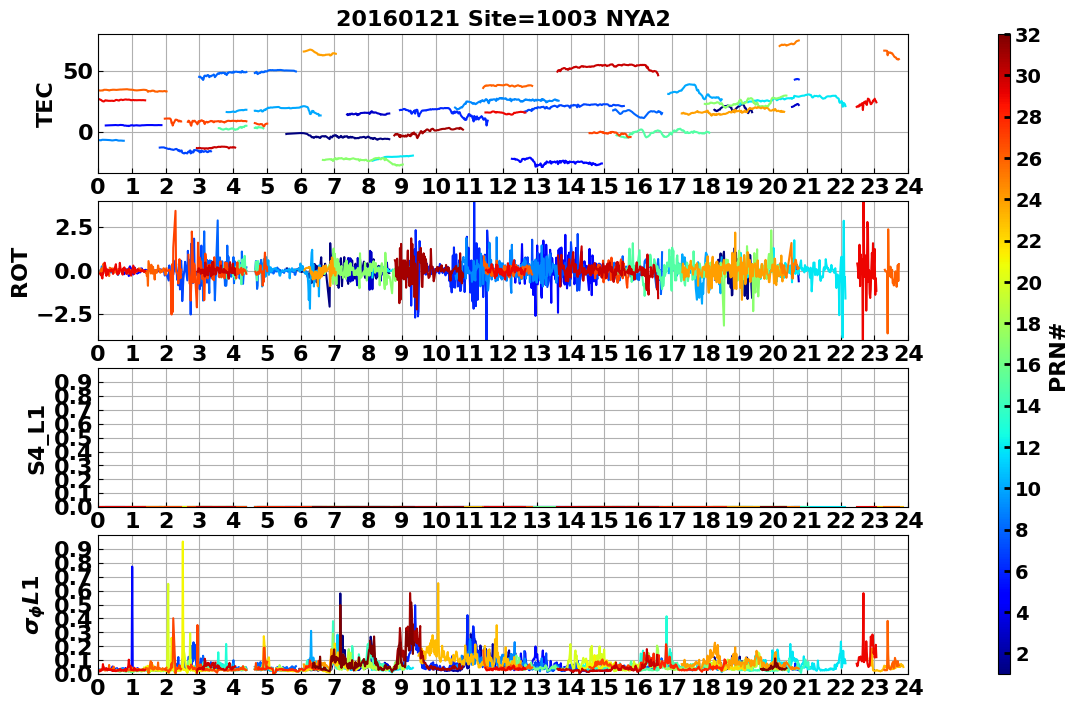Click the plot title '20160121 Site=1003 NYA2'
This screenshot has height=709, width=1077.
click(503, 19)
